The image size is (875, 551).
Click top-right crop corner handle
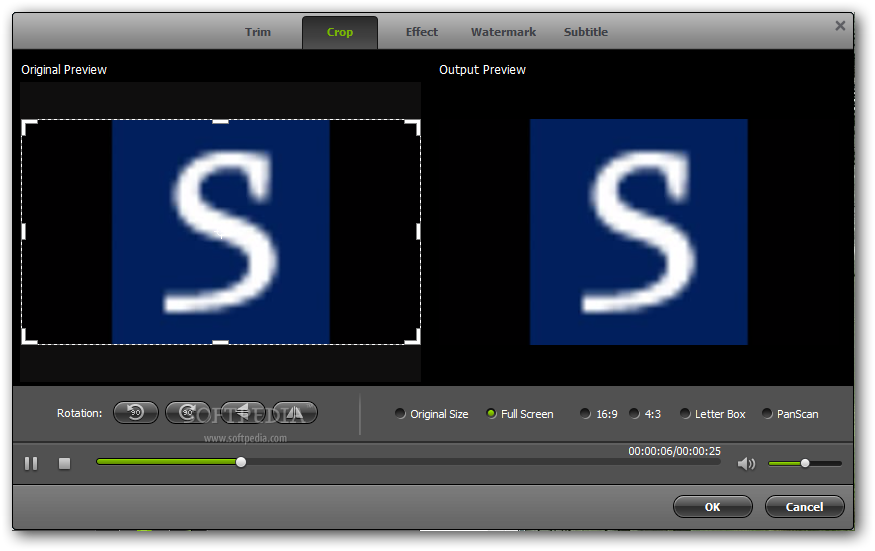(414, 127)
